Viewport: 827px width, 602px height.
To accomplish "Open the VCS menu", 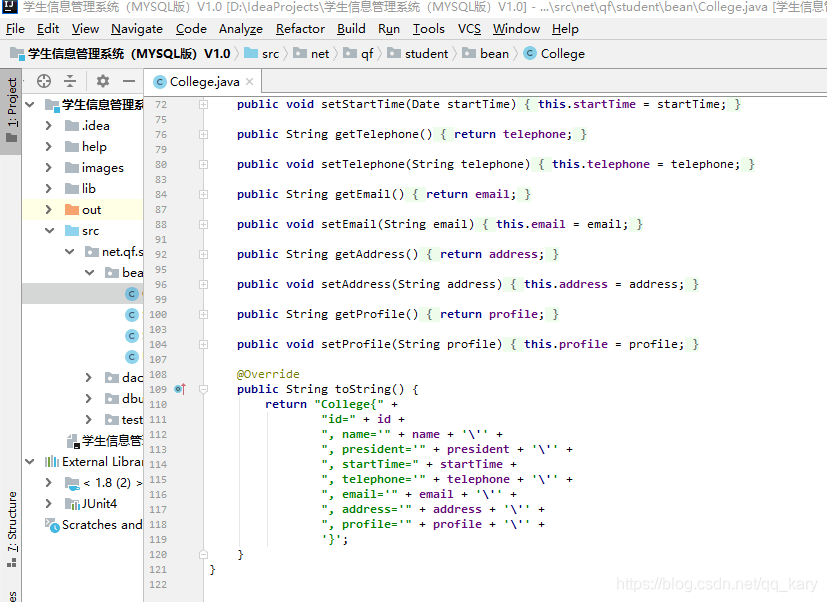I will click(x=469, y=29).
